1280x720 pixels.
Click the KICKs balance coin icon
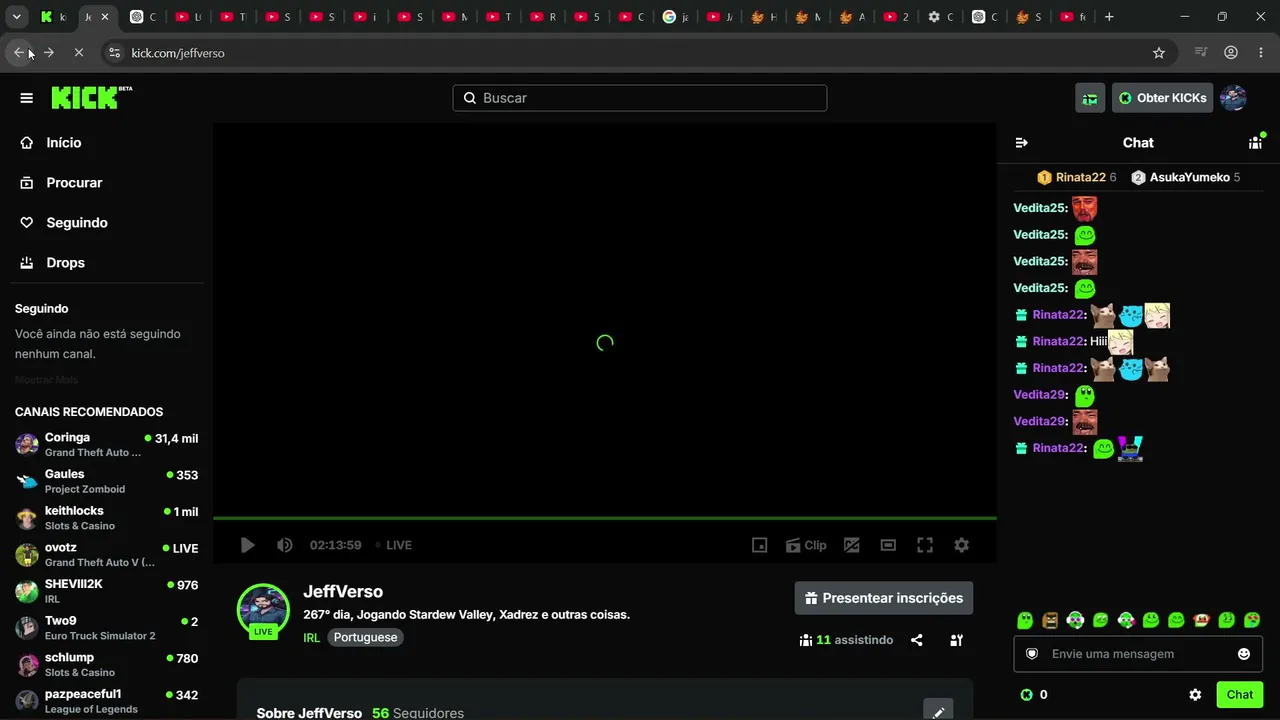pos(1026,695)
